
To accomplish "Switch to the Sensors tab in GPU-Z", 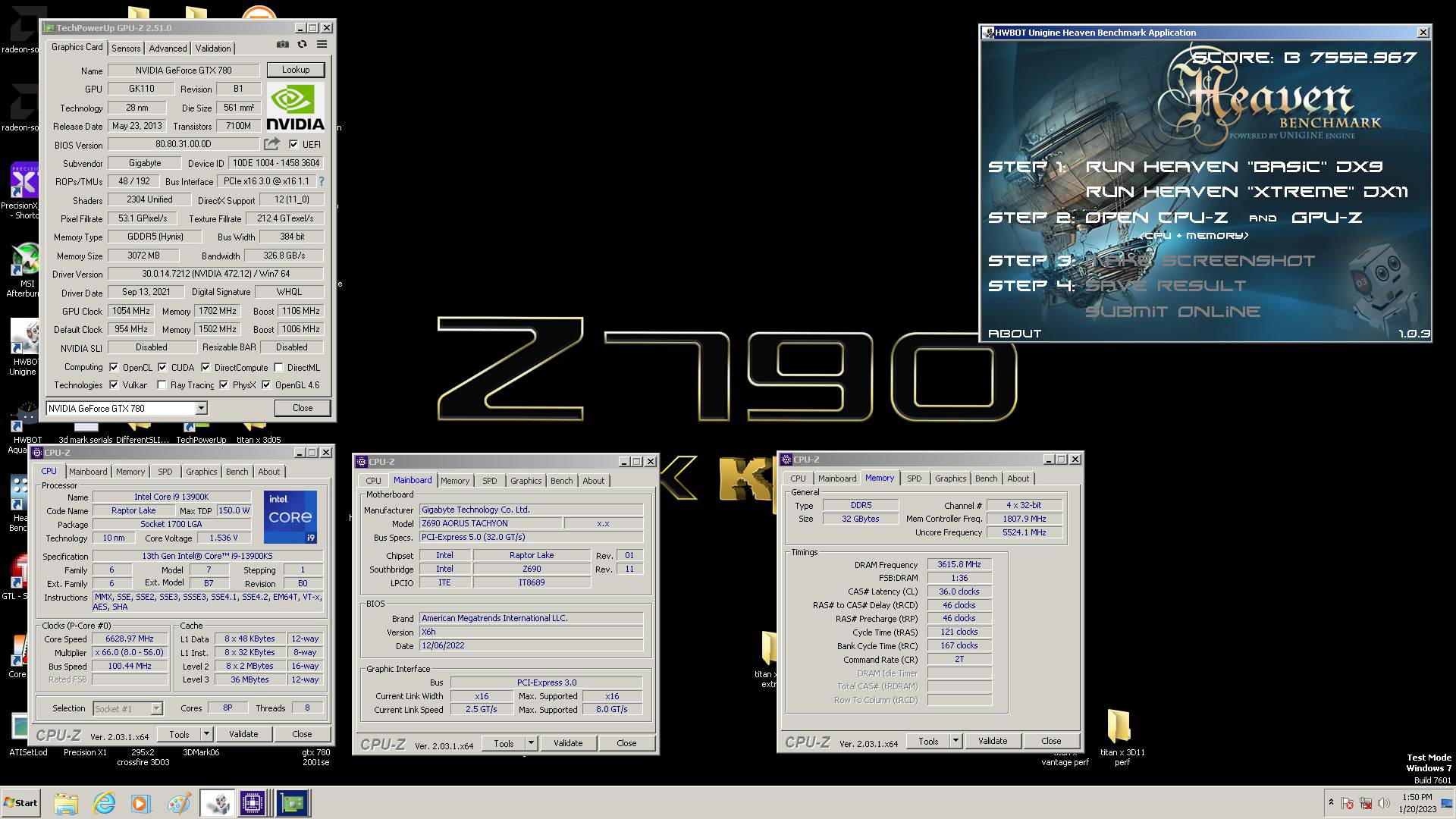I will [126, 48].
